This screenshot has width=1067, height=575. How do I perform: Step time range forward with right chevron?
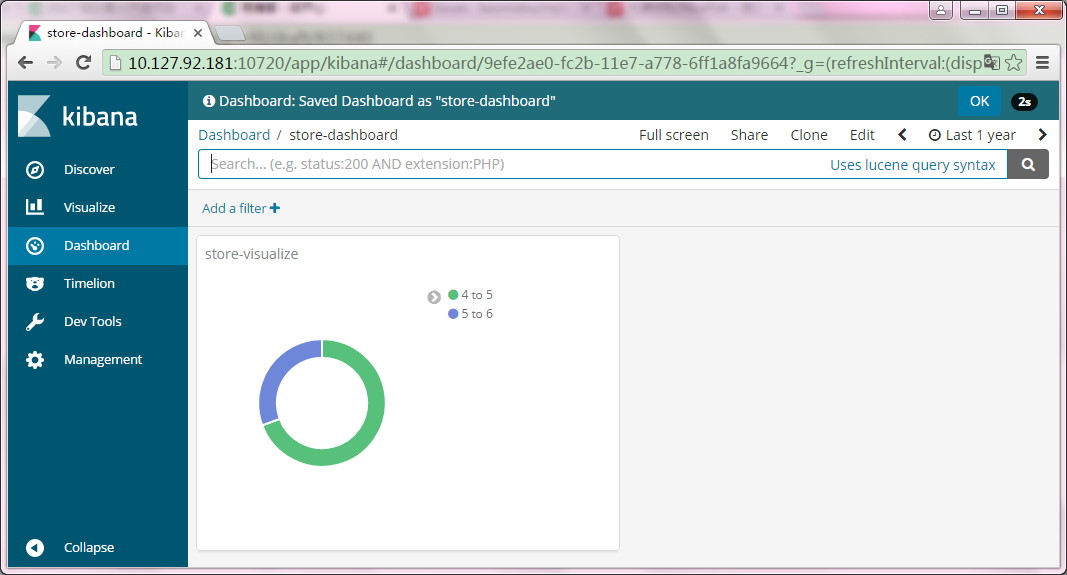(1042, 135)
